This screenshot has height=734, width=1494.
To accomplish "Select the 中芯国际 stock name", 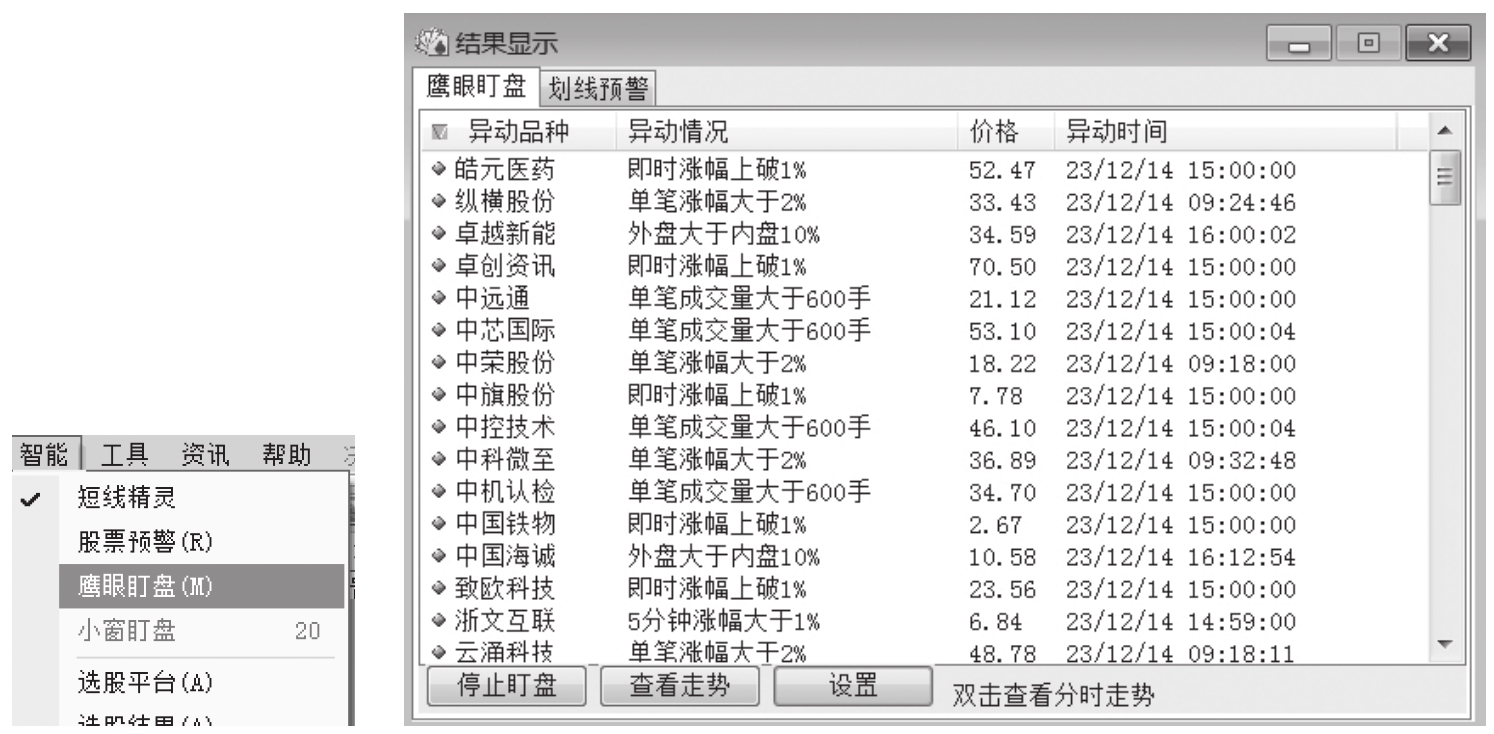I will click(504, 330).
